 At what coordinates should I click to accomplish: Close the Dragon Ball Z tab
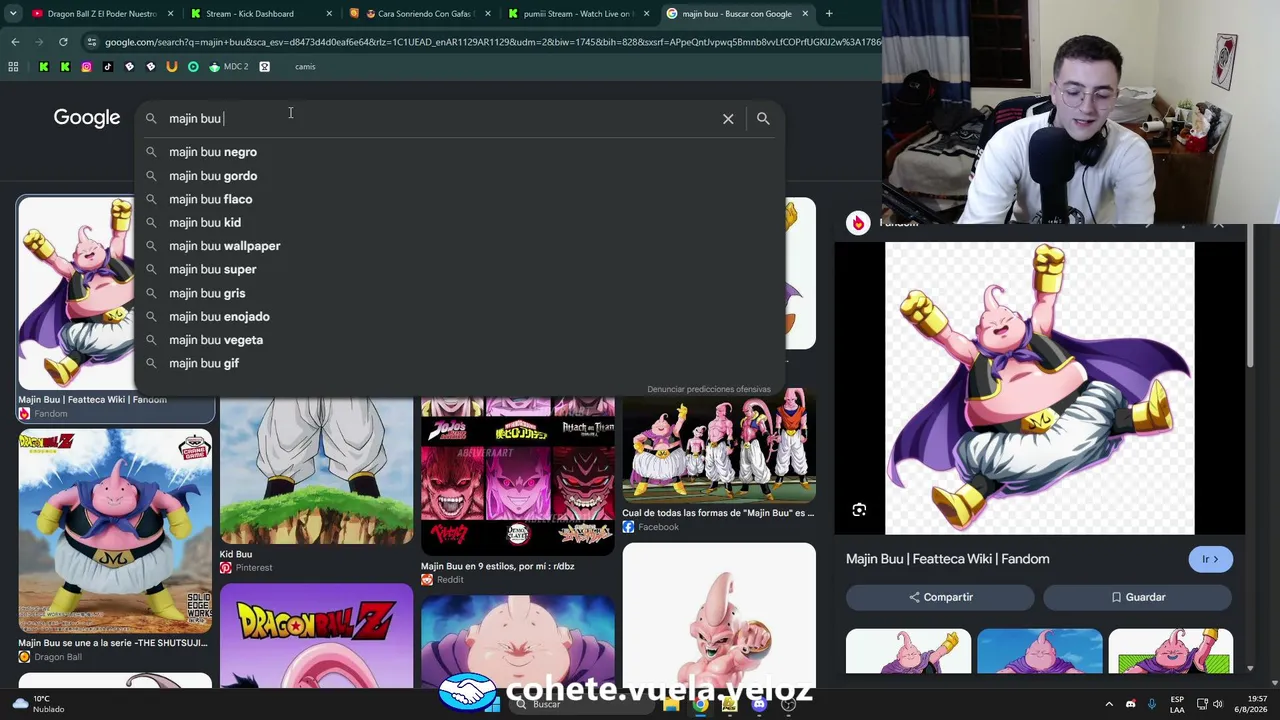point(170,14)
